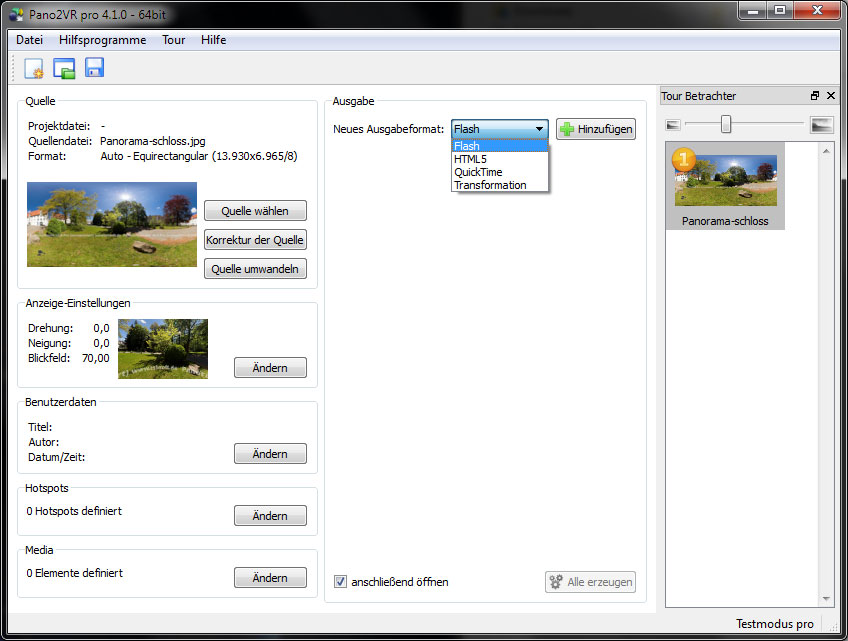Viewport: 848px width, 641px height.
Task: Toggle the 'anschließend öffnen' checkbox
Action: pyautogui.click(x=340, y=581)
